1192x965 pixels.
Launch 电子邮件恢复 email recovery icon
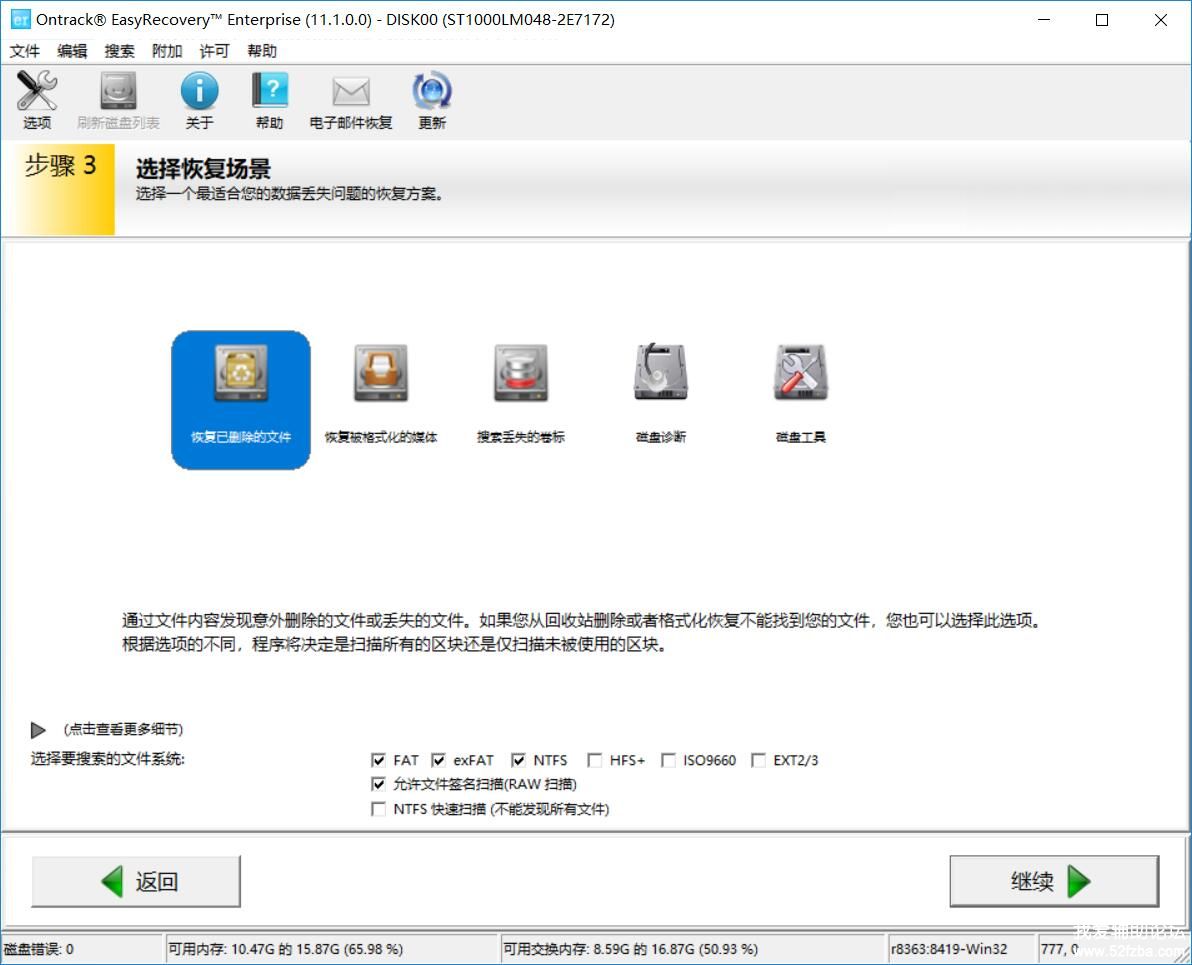[x=350, y=100]
